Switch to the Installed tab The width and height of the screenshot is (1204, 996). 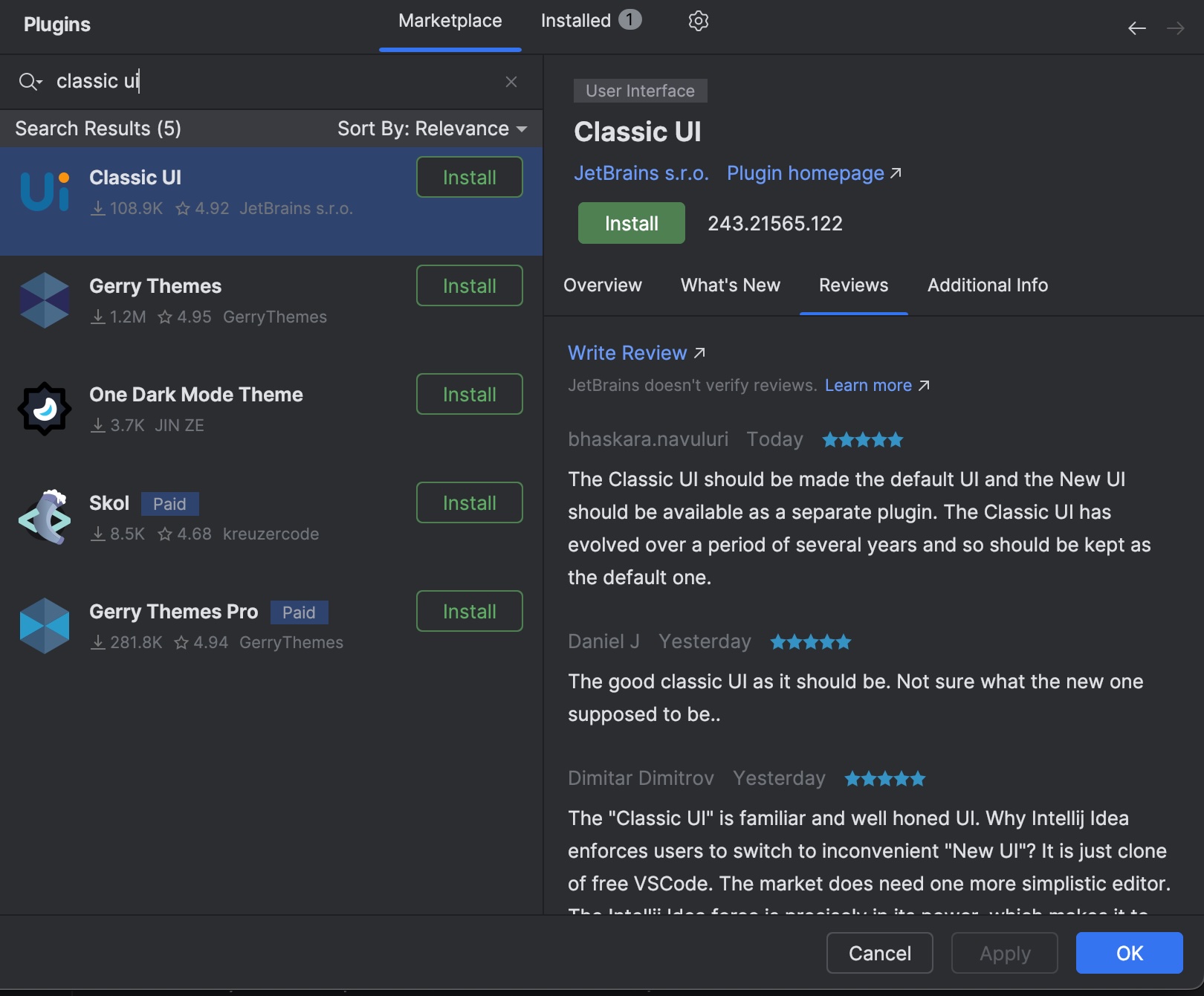577,20
